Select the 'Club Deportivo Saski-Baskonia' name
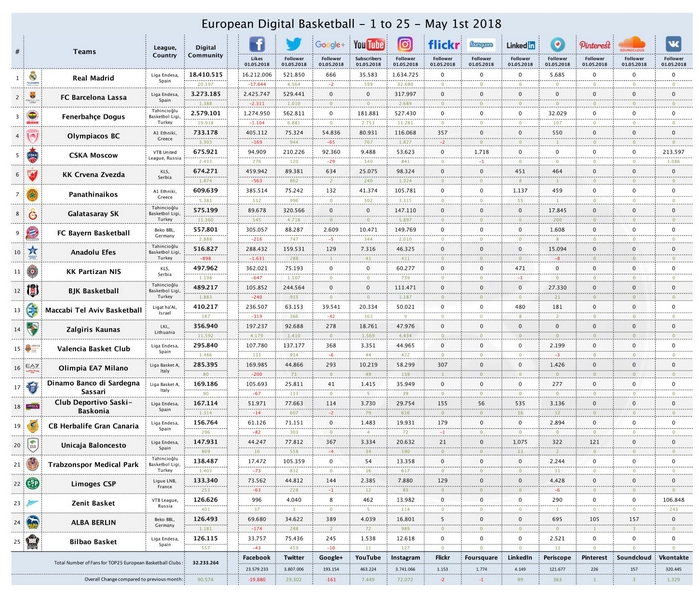The image size is (700, 592). tap(93, 406)
